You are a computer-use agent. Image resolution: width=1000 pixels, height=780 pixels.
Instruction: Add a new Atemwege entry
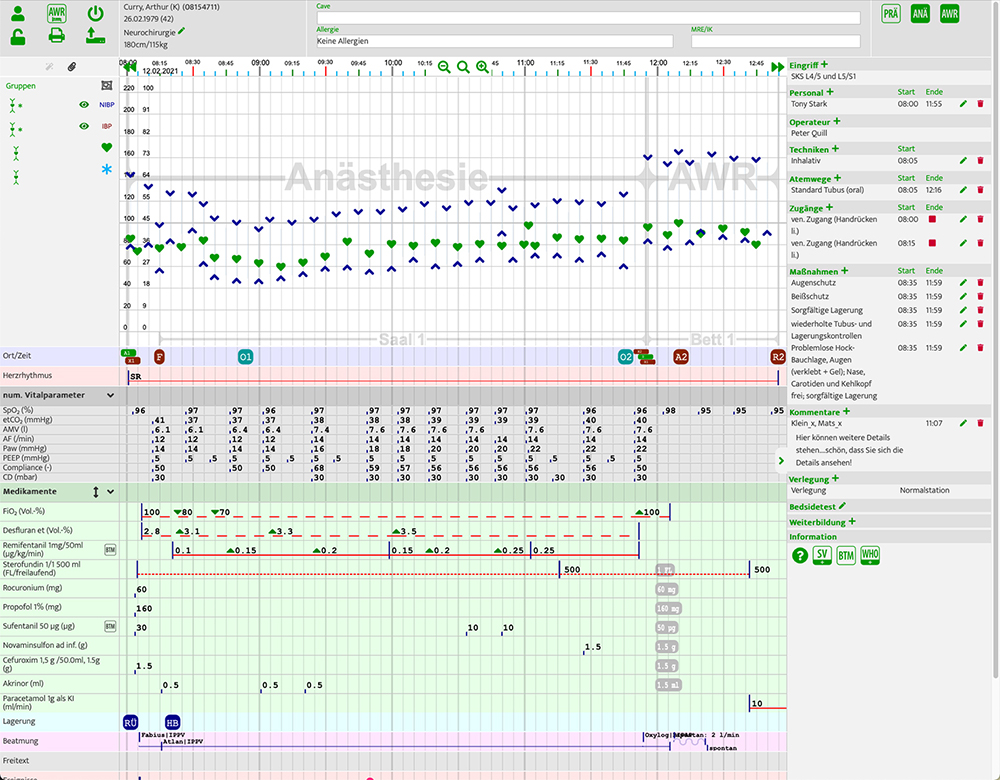(837, 178)
